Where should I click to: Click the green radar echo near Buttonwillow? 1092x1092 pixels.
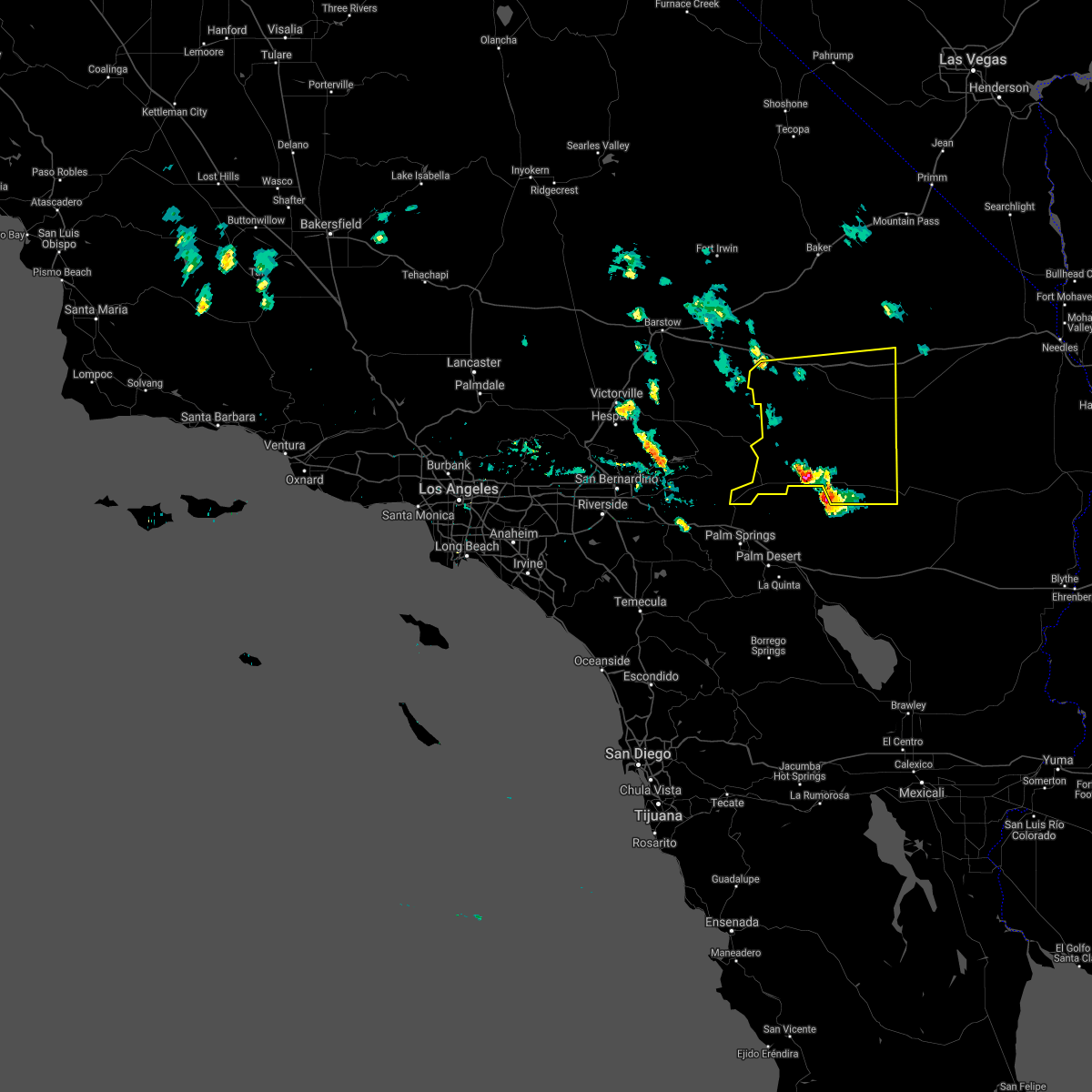pos(226,259)
